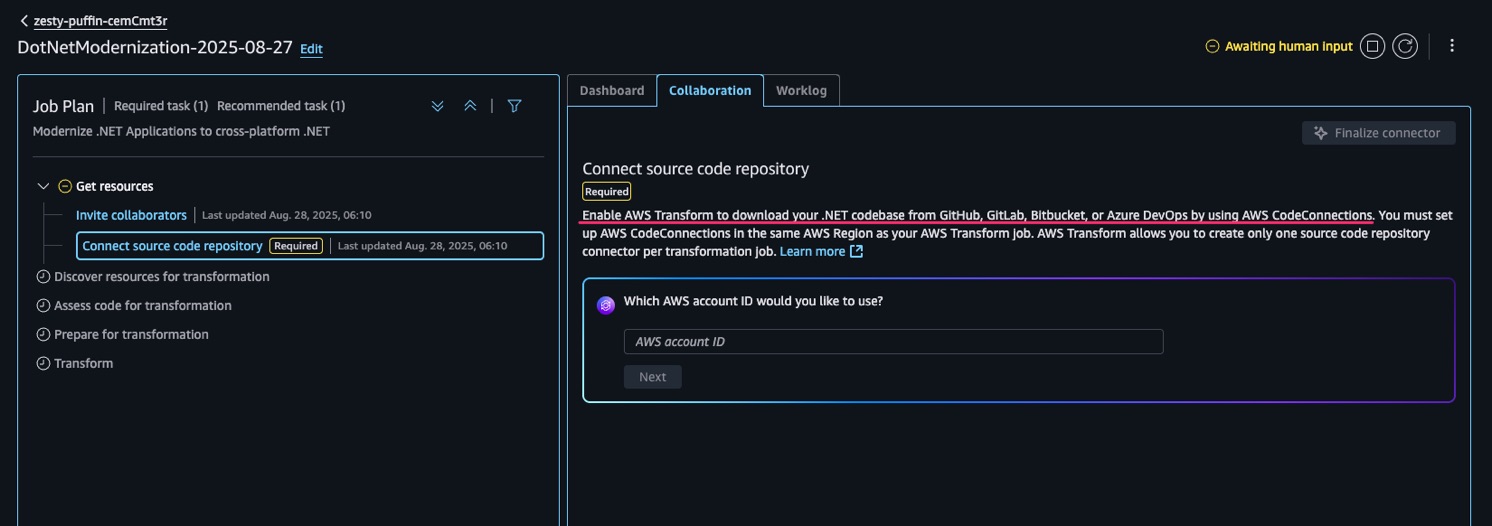The width and height of the screenshot is (1492, 526).
Task: Select Connect source code repository task
Action: 310,246
